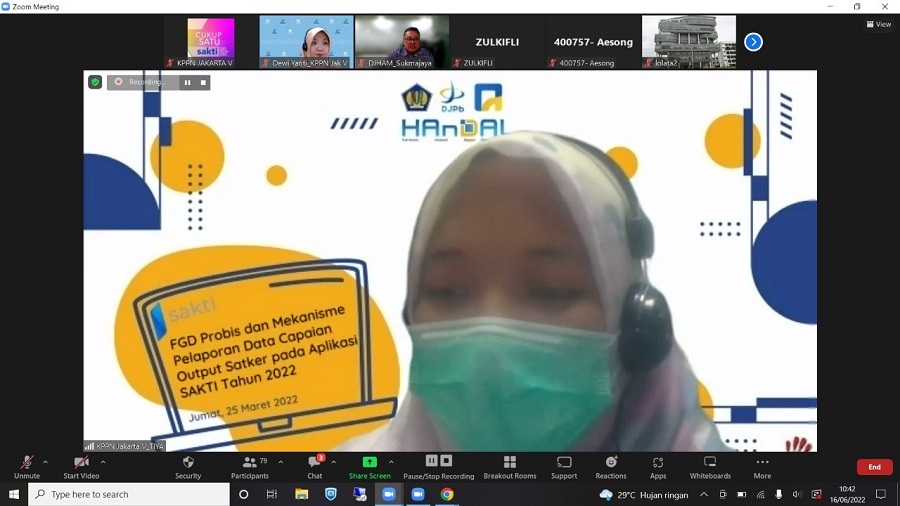Image resolution: width=900 pixels, height=506 pixels.
Task: Open Google Chrome from the taskbar
Action: (x=447, y=494)
